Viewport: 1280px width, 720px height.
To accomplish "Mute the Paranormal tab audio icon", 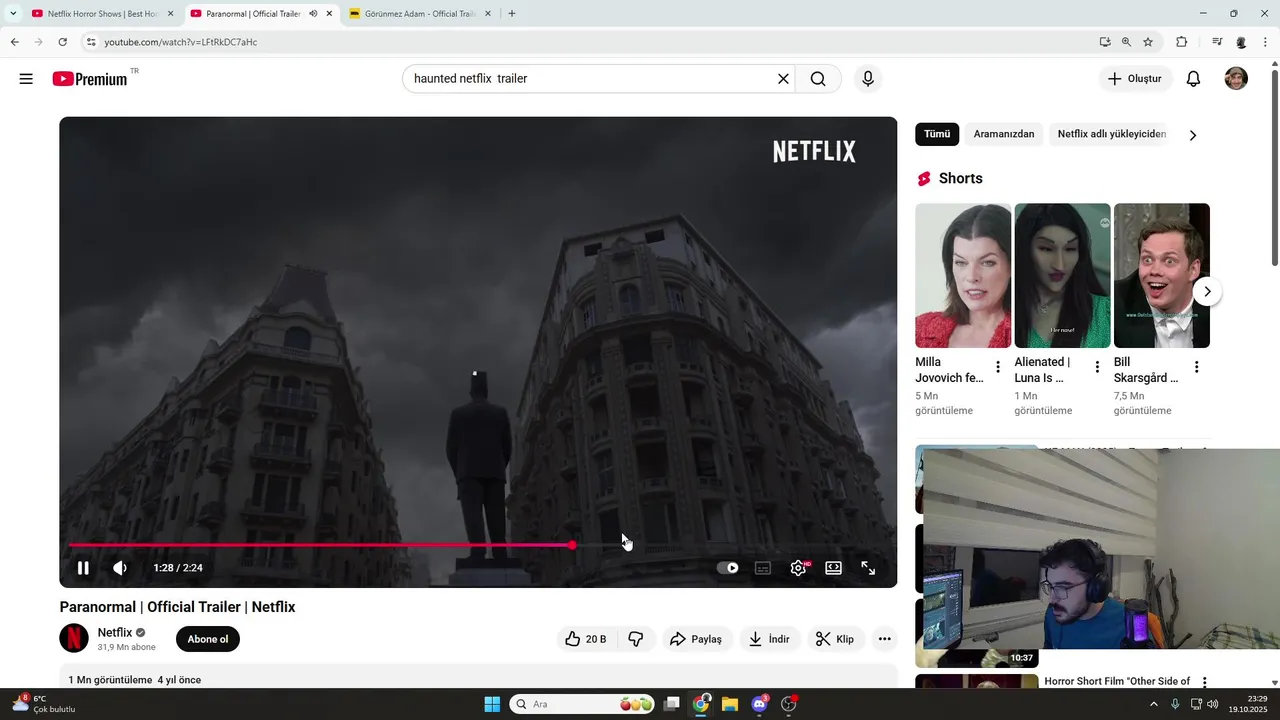I will (313, 14).
